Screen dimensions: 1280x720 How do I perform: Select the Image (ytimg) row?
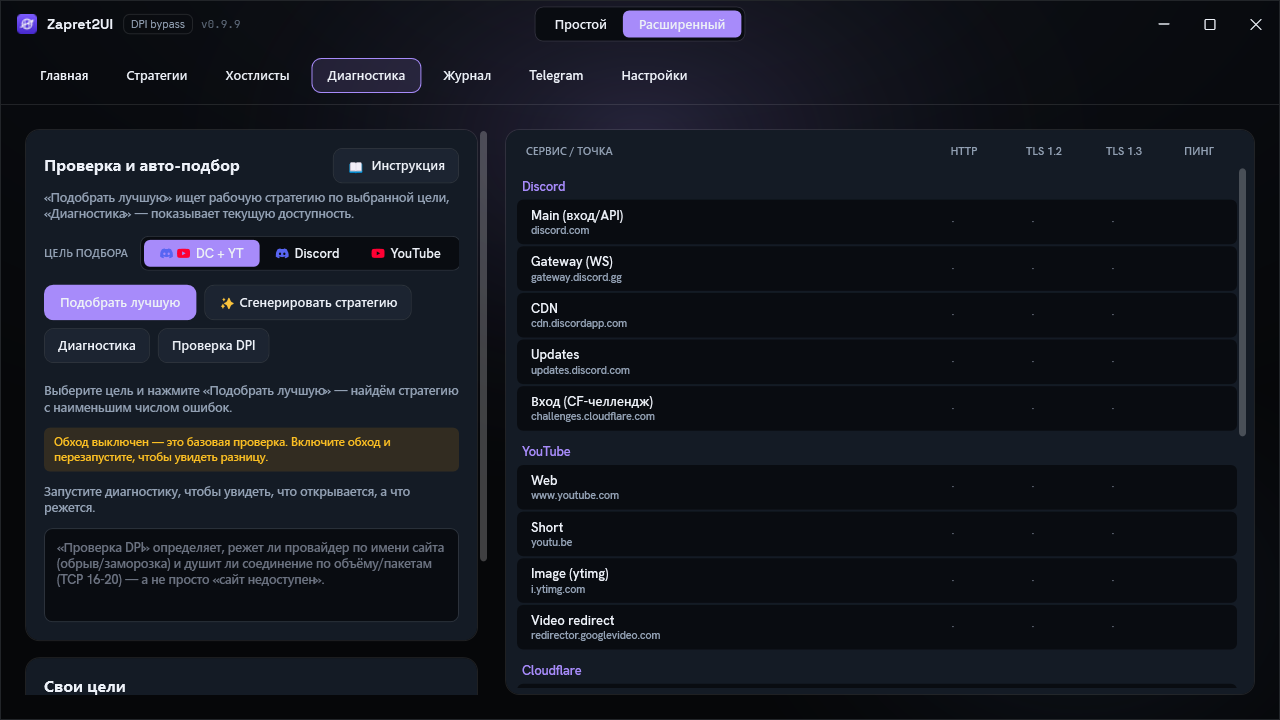pyautogui.click(x=877, y=580)
